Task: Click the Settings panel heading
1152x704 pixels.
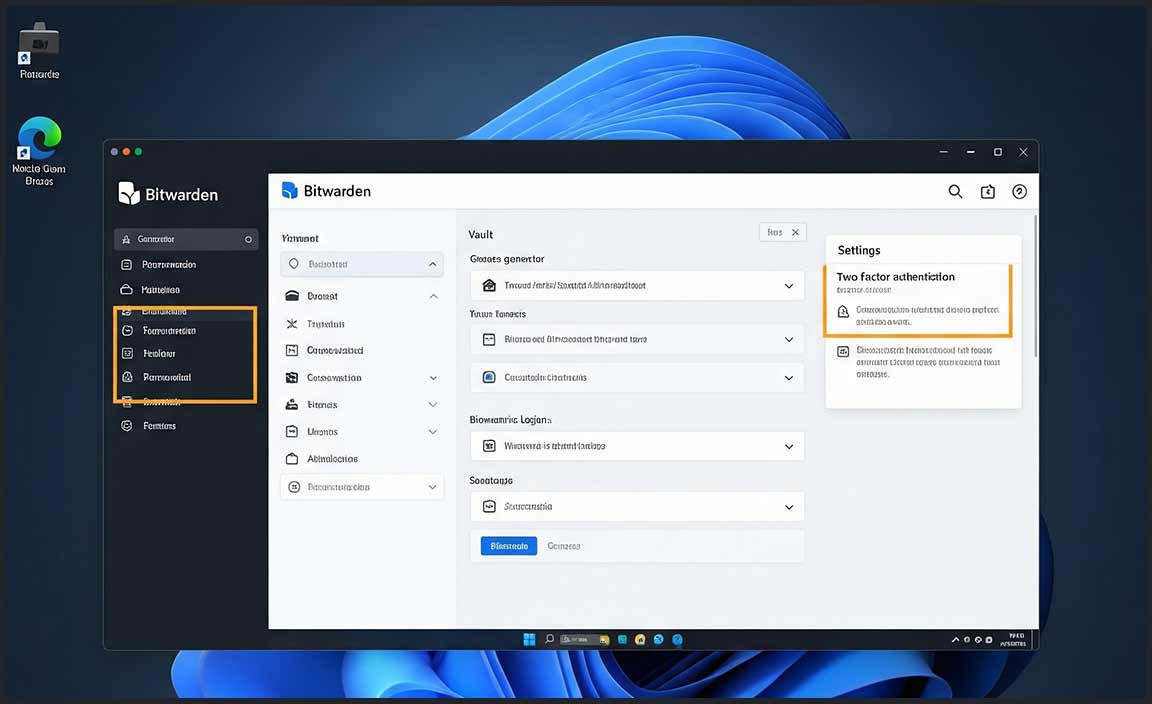Action: [859, 251]
